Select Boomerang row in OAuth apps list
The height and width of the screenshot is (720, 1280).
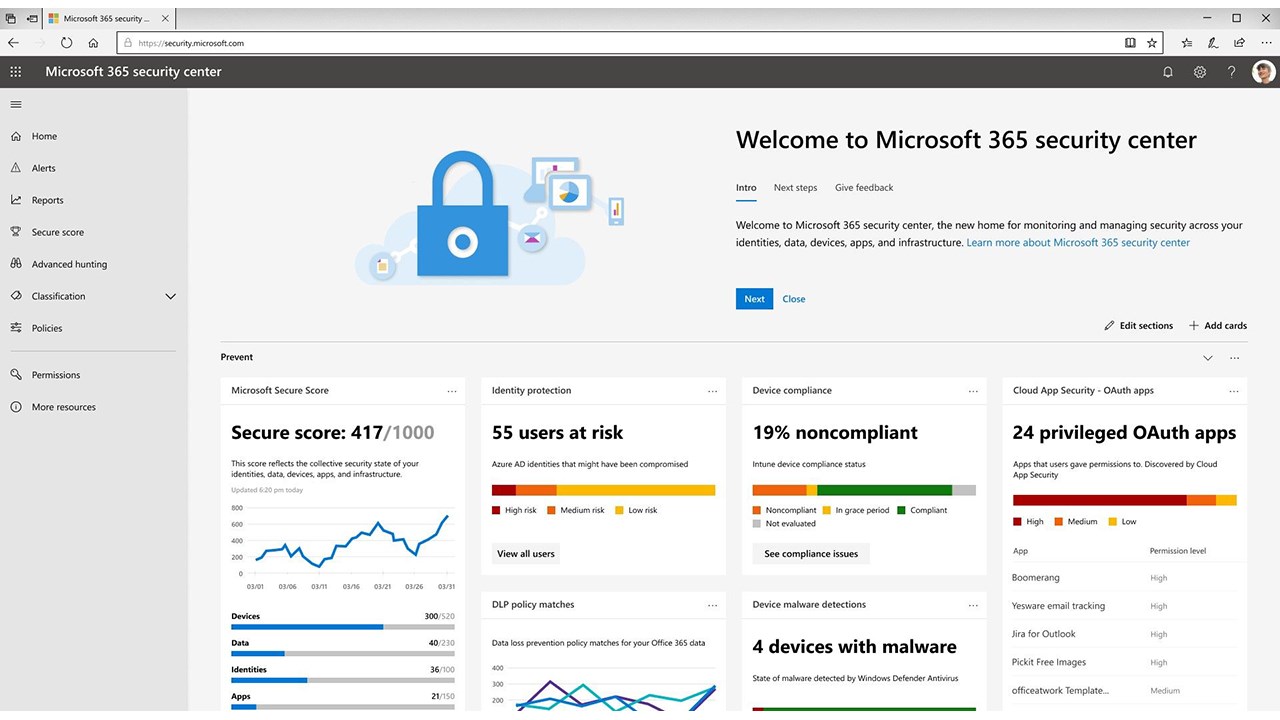click(1125, 578)
